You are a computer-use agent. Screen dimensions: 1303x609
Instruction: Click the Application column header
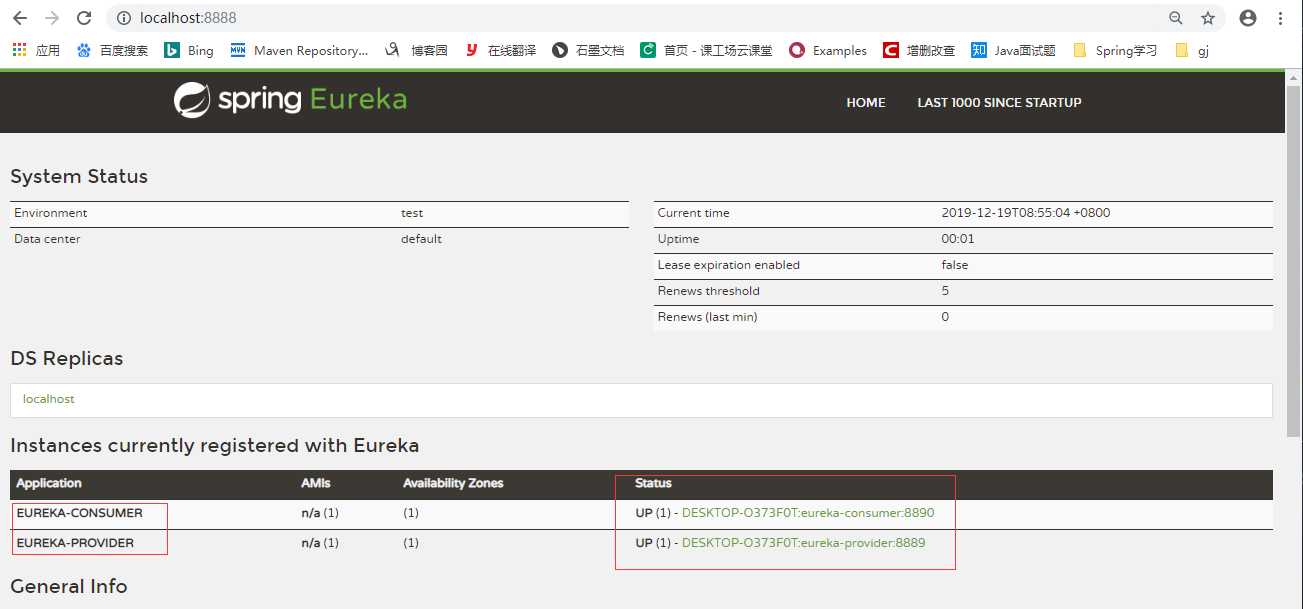coord(49,483)
